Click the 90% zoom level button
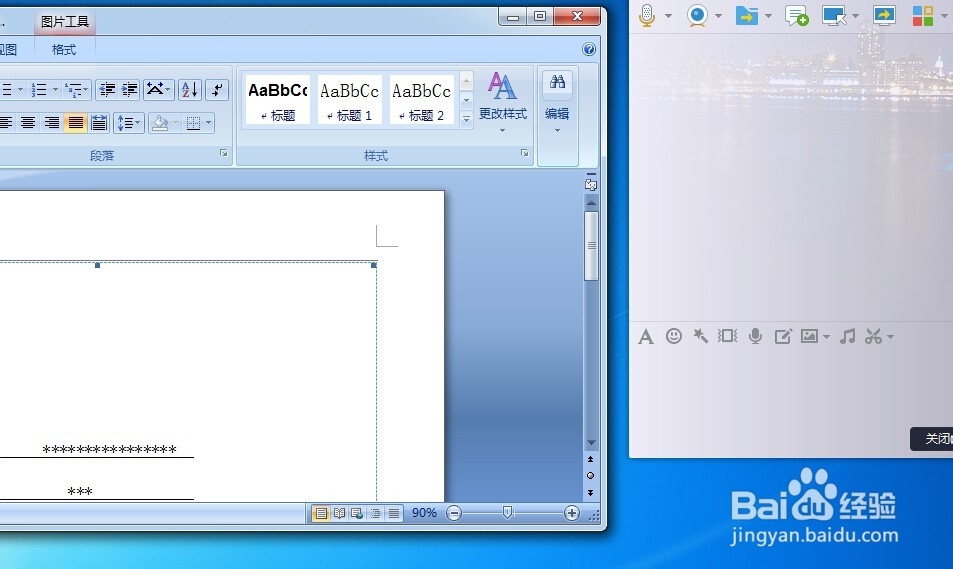953x569 pixels. click(x=424, y=513)
